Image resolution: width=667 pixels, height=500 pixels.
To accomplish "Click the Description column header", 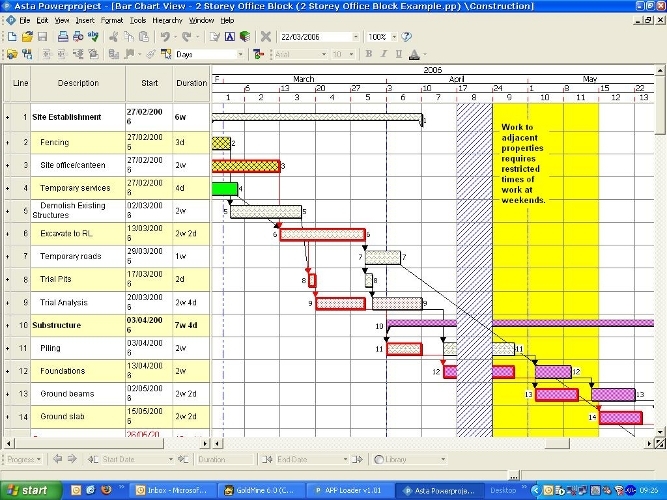I will tap(78, 83).
